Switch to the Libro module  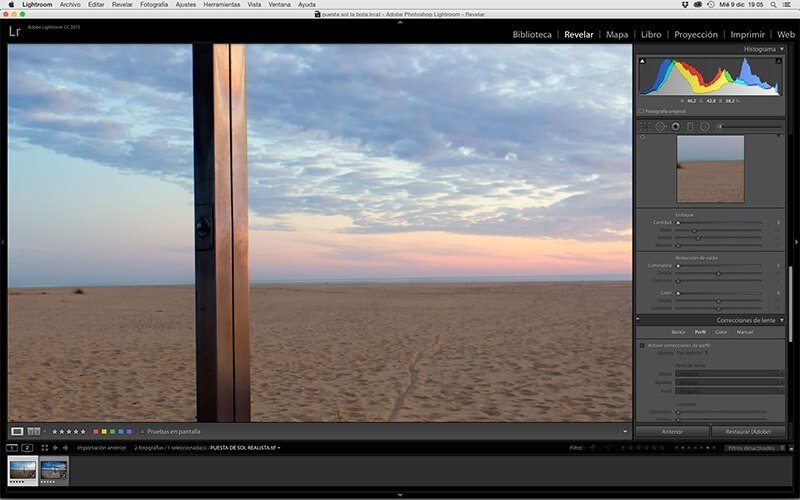coord(651,34)
